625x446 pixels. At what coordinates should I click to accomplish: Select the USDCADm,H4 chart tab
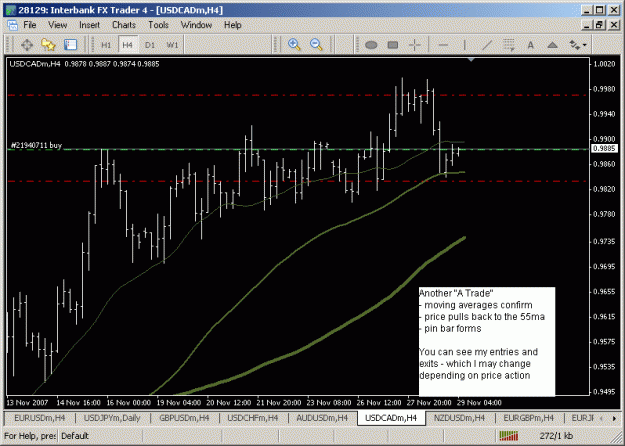[x=391, y=418]
